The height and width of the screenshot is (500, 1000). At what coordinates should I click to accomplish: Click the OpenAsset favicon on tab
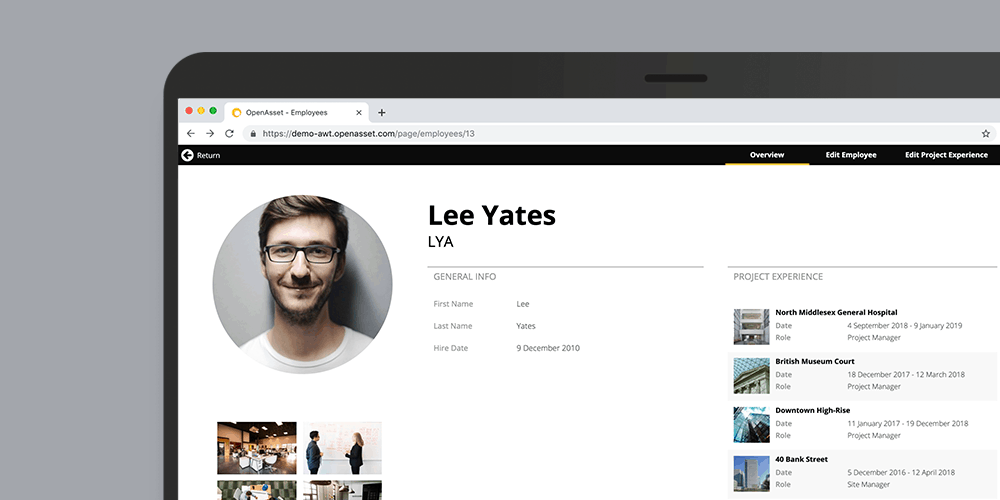coord(237,113)
